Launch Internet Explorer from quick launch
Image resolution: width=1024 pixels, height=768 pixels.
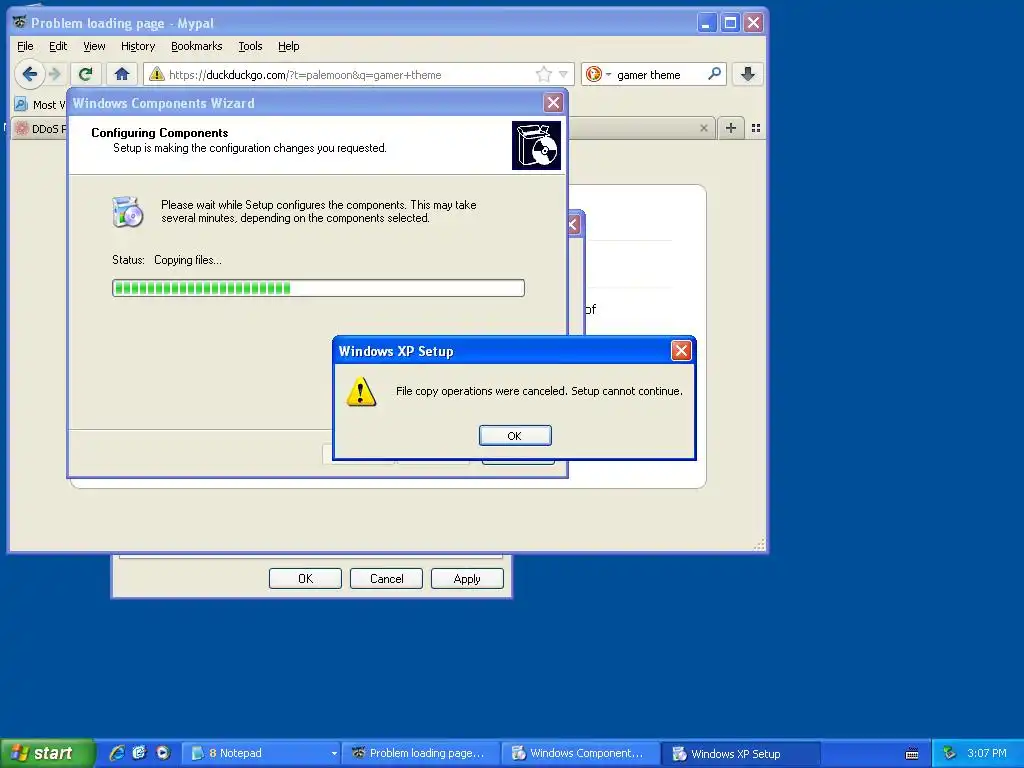point(117,753)
